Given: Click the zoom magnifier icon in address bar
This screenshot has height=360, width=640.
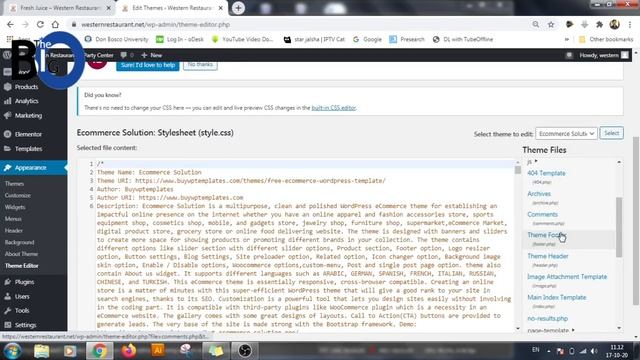Looking at the screenshot, I should (x=536, y=24).
